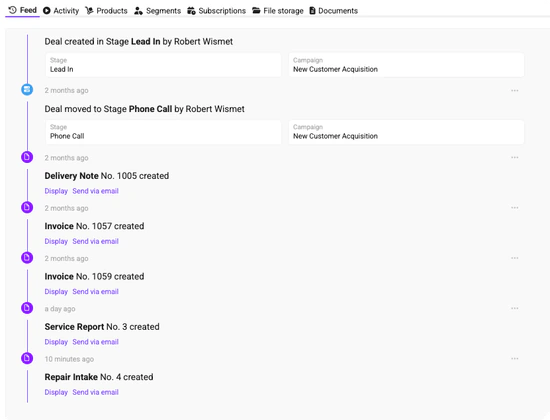Click the Repair Intake document timeline icon
Screen dimensions: 550x420
(27, 358)
